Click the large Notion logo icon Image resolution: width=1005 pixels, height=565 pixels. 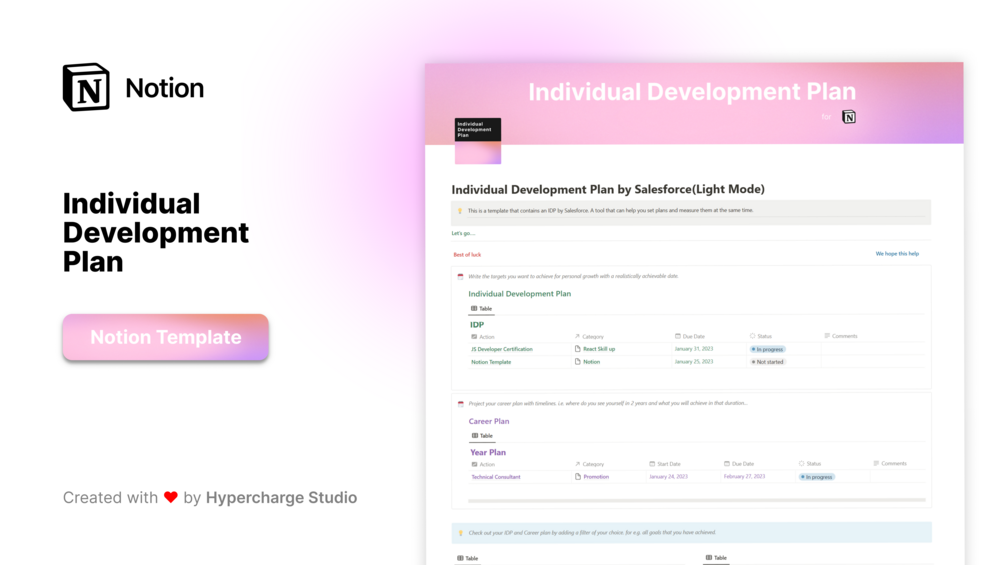click(86, 87)
